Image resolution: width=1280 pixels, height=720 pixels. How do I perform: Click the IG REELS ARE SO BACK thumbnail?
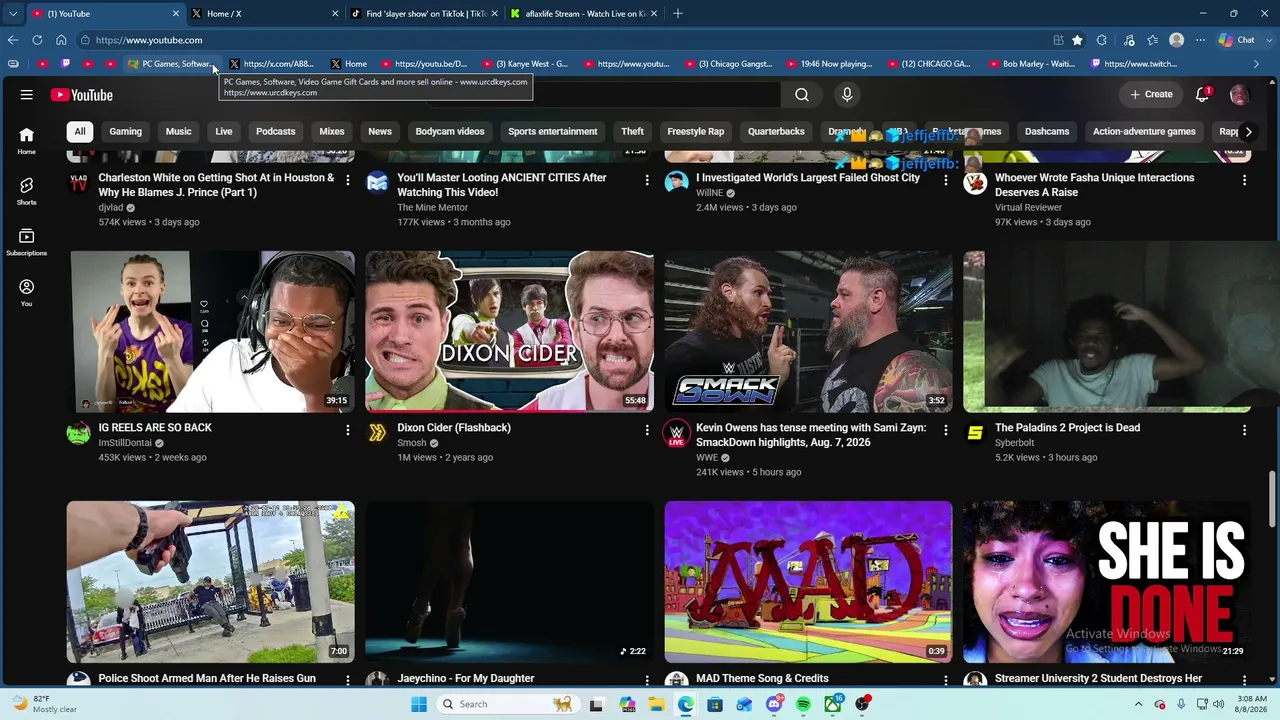(211, 332)
